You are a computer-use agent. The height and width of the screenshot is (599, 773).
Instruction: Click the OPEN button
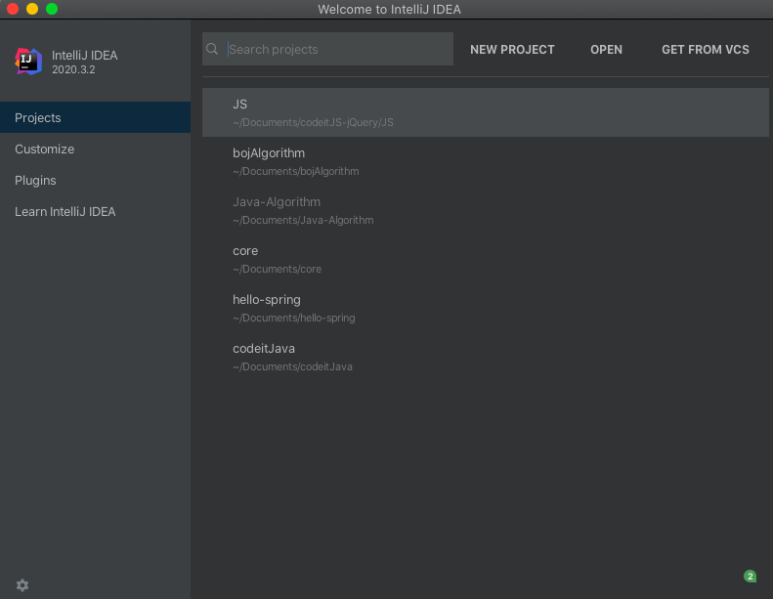(606, 50)
